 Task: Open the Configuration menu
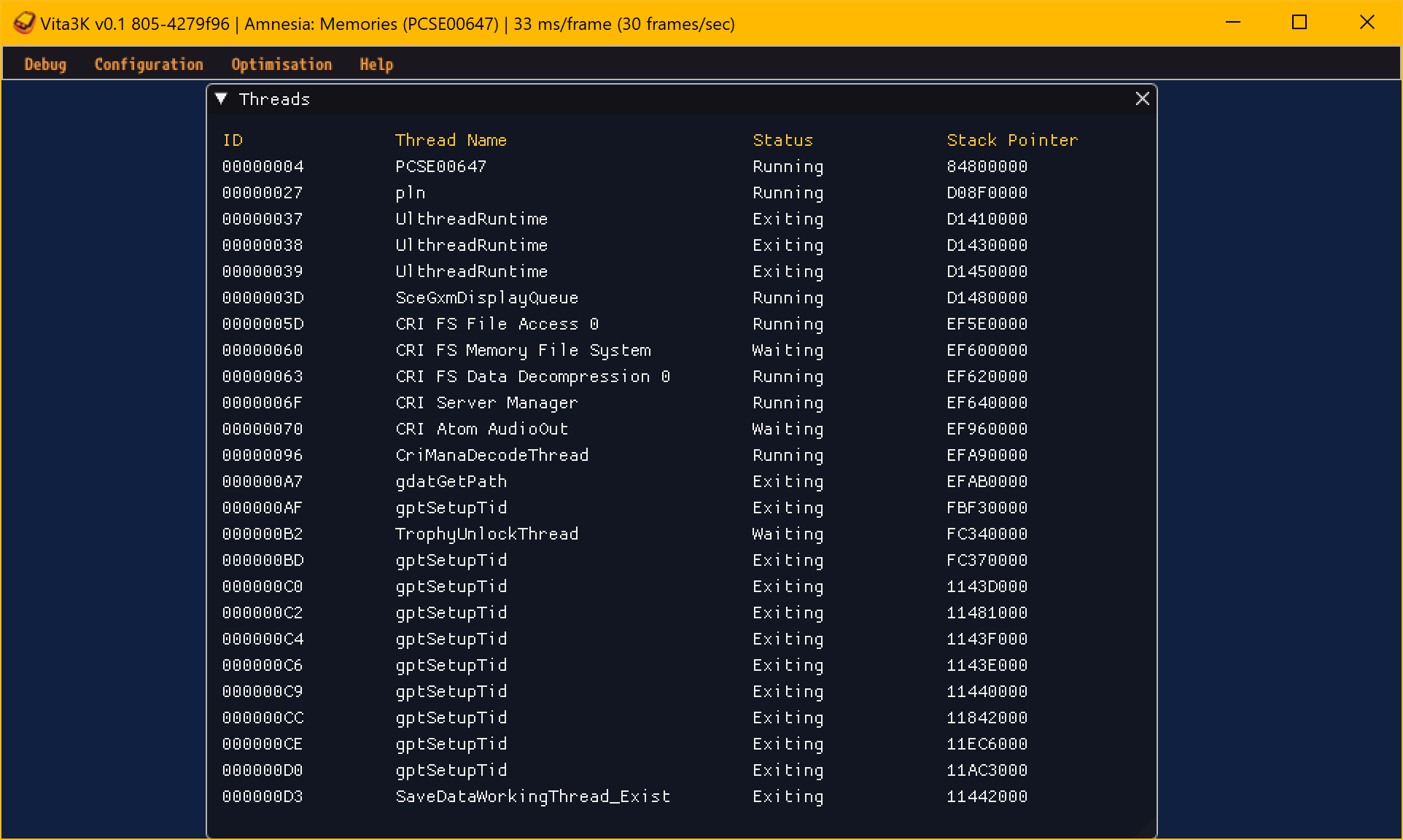point(149,64)
